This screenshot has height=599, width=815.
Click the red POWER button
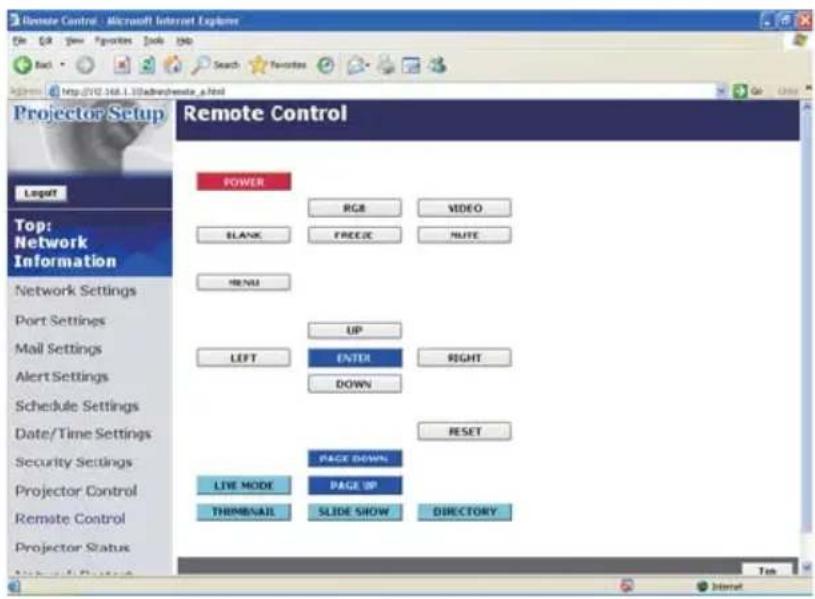coord(244,182)
